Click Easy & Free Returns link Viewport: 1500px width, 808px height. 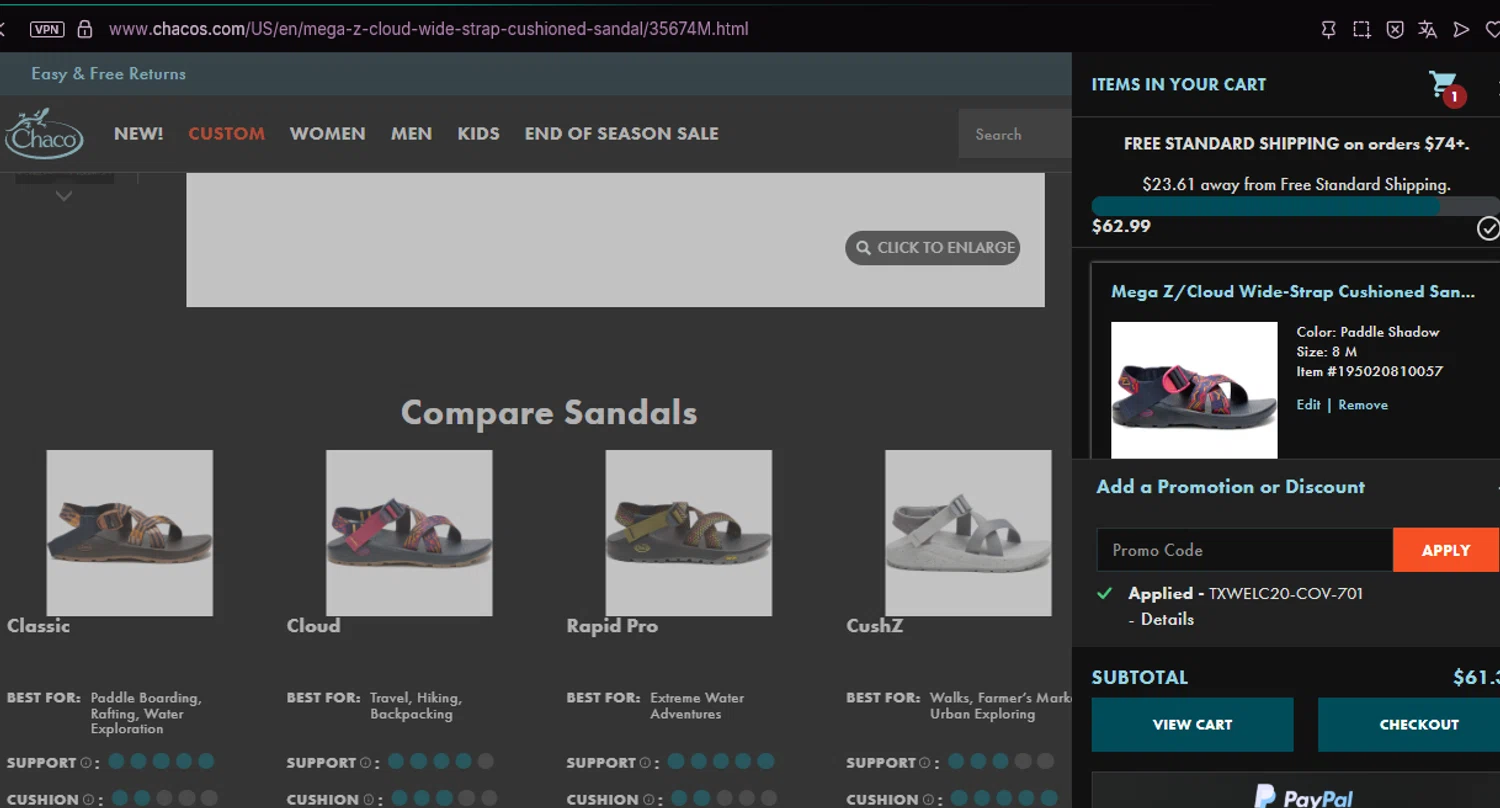108,74
